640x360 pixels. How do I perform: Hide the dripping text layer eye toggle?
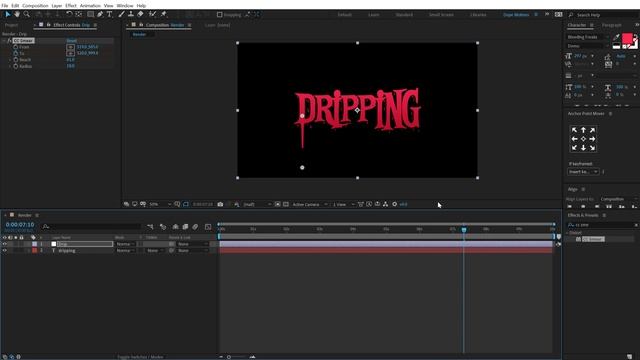click(4, 251)
